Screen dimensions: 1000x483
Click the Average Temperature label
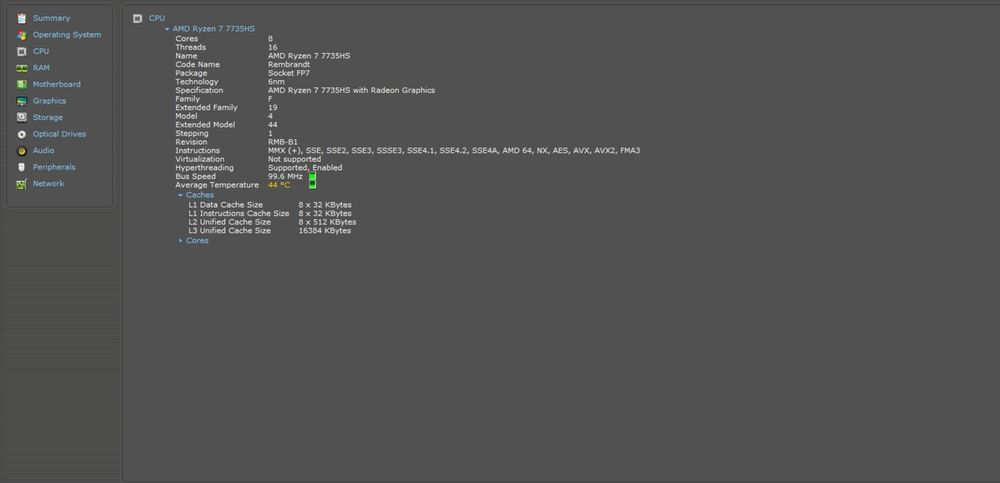[x=217, y=185]
